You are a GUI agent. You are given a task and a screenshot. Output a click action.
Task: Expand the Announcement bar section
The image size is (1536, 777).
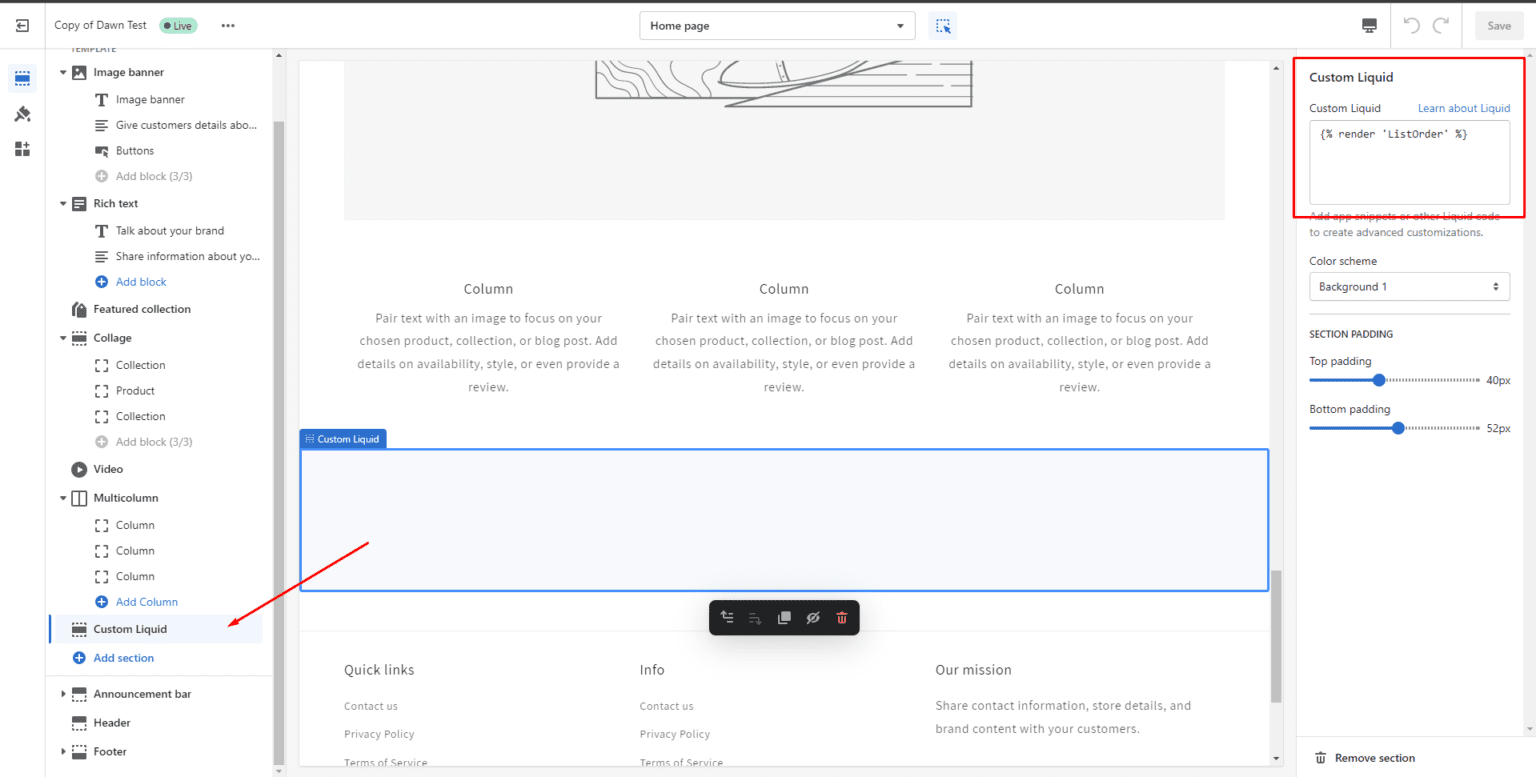[63, 694]
